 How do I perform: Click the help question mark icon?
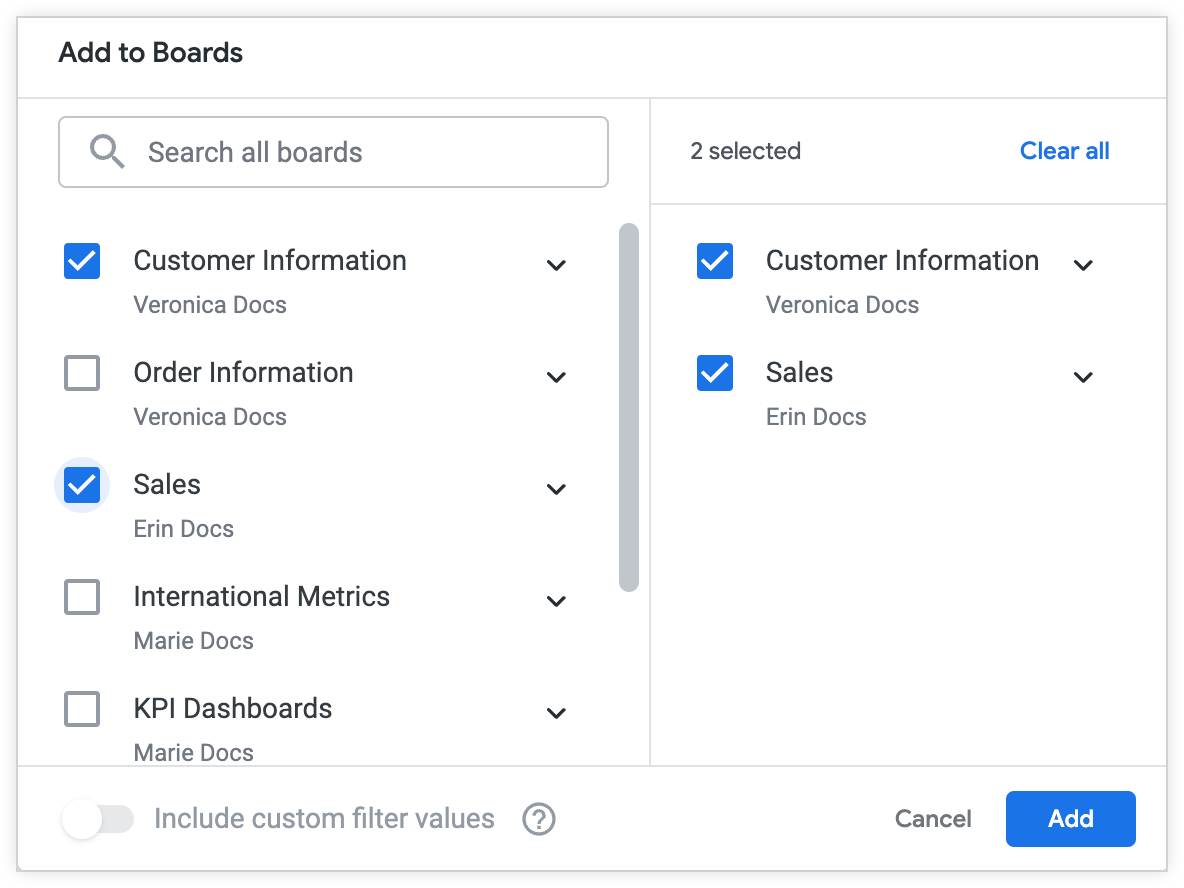pos(539,819)
